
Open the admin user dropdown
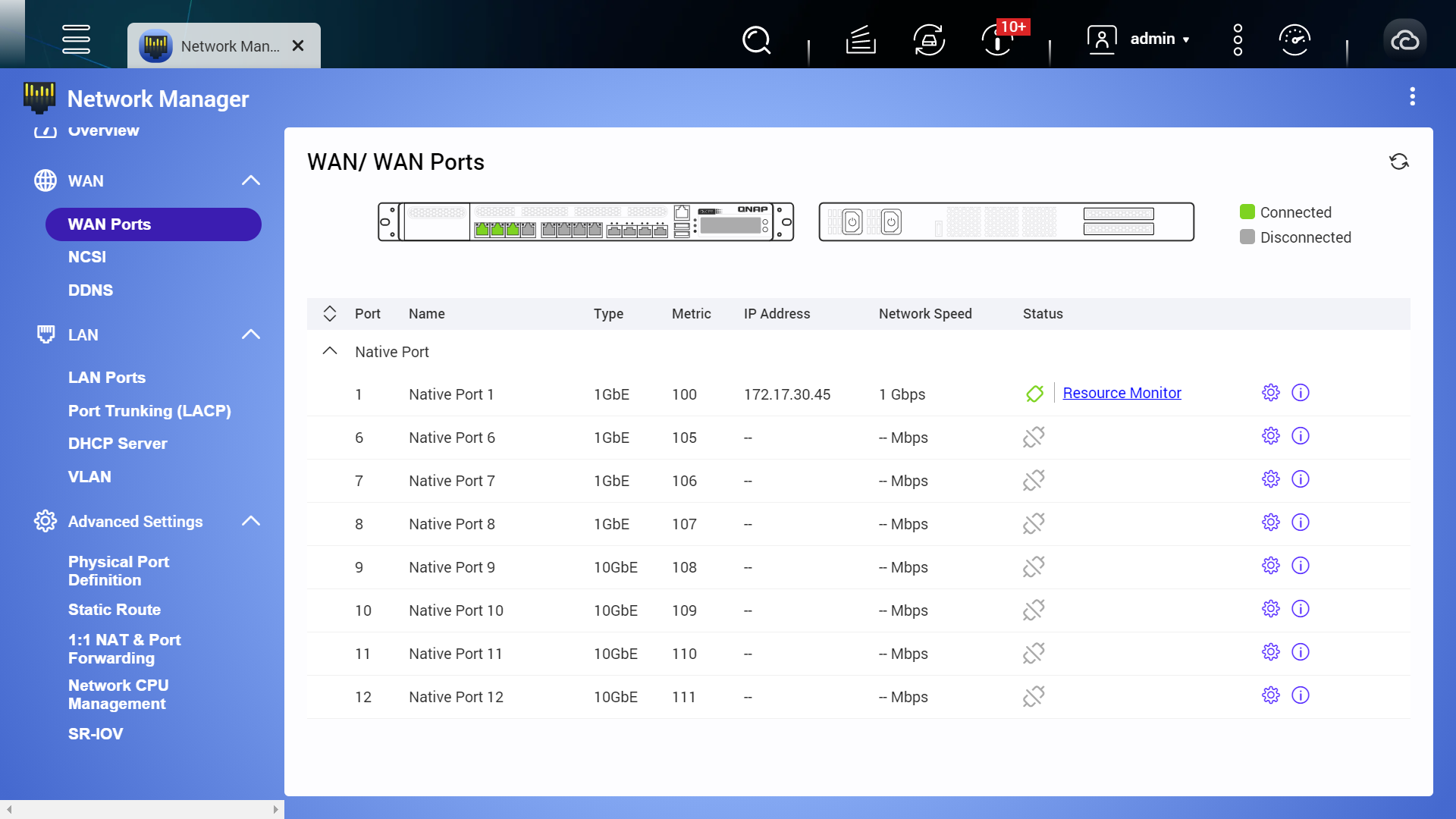click(1159, 39)
